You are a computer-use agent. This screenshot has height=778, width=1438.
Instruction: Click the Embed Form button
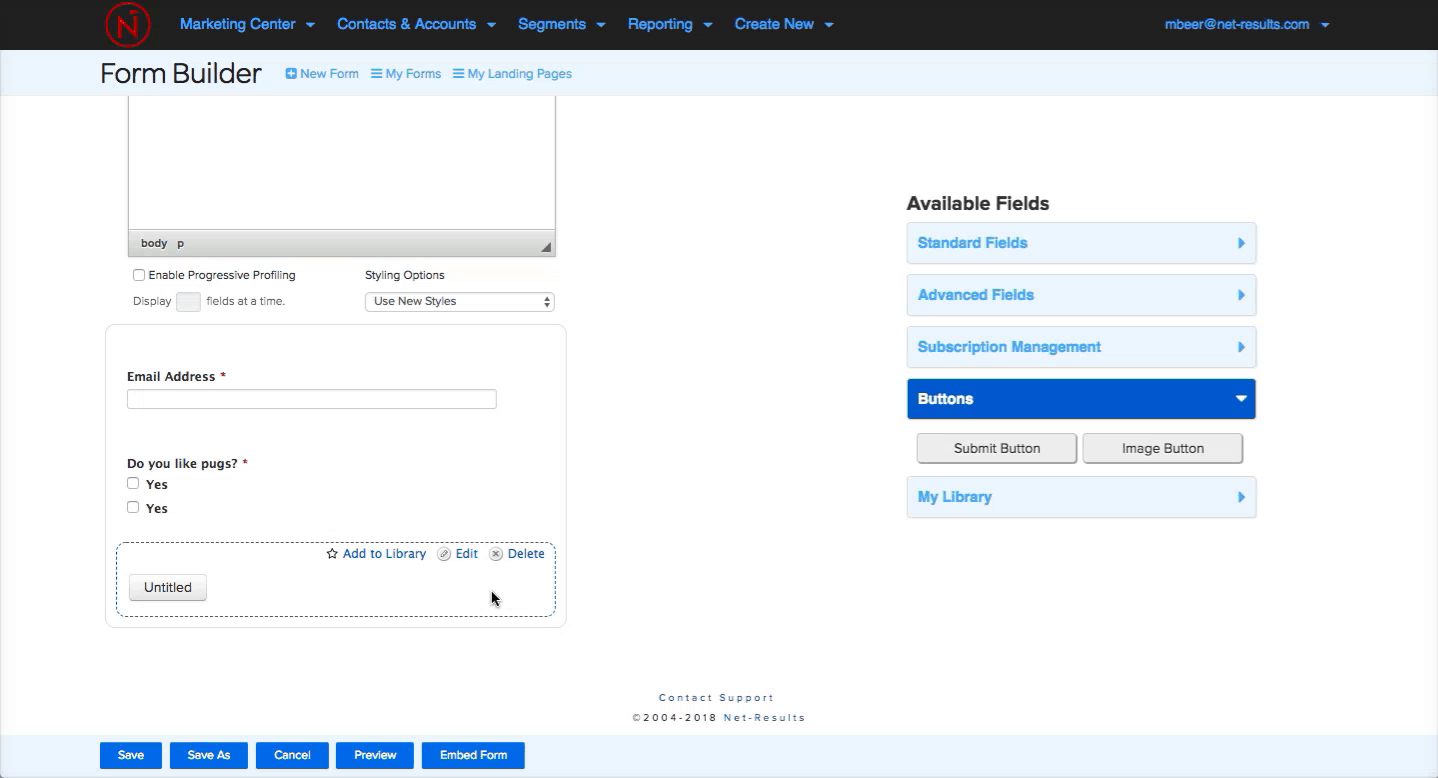point(473,755)
